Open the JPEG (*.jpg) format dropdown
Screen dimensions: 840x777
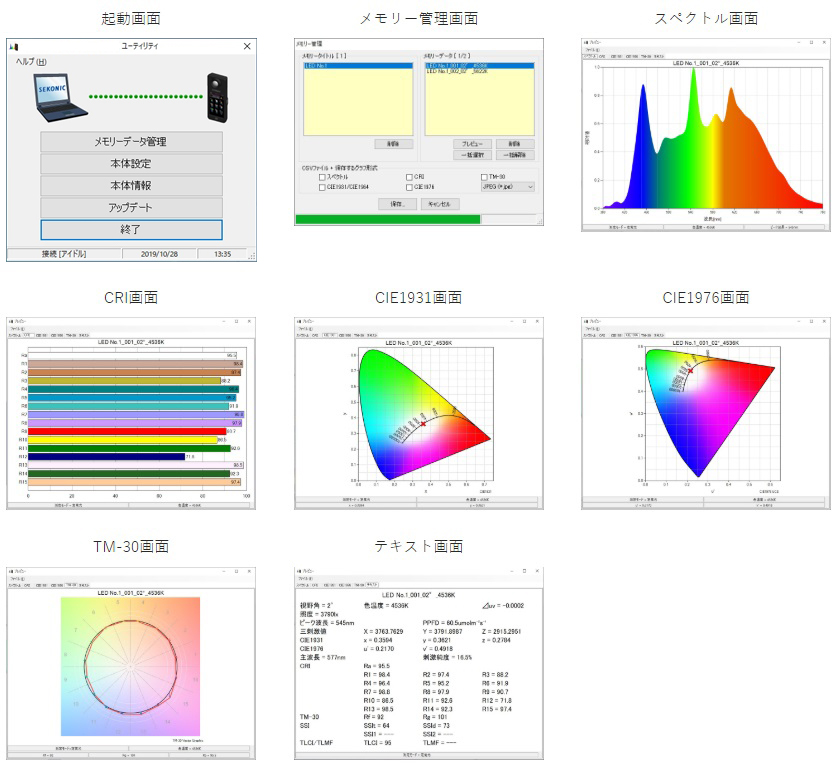(x=508, y=186)
